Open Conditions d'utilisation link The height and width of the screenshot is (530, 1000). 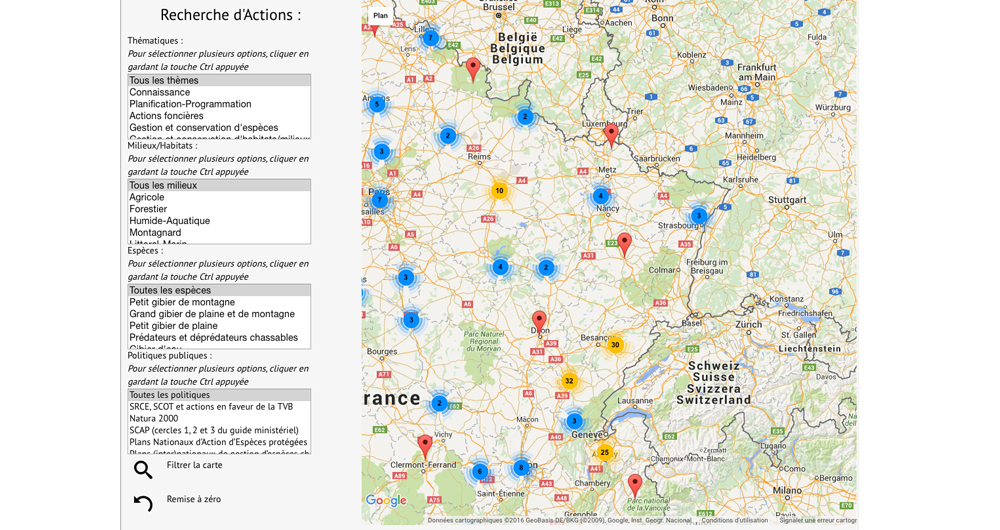click(735, 520)
